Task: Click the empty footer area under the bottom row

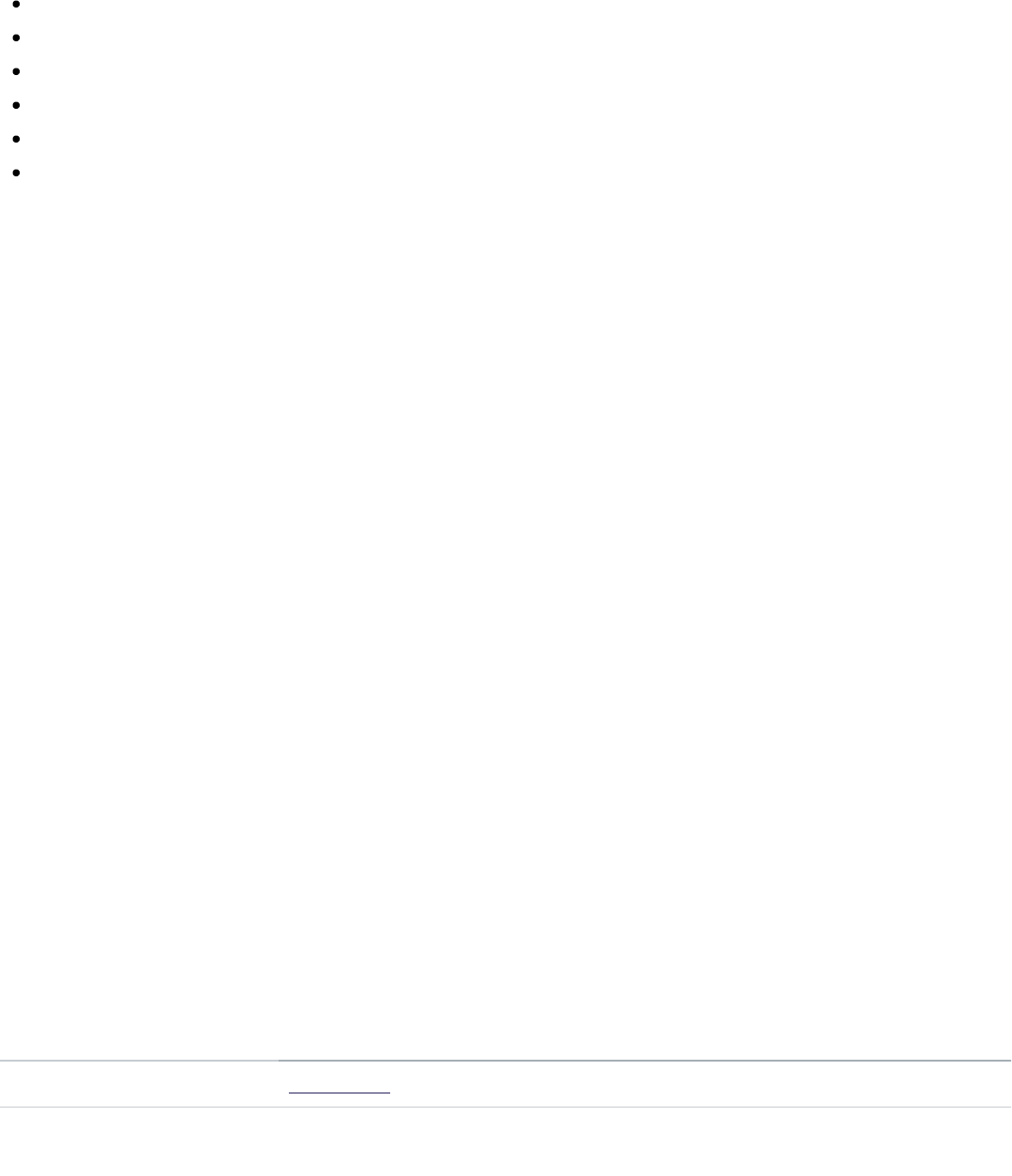Action: tap(506, 1142)
